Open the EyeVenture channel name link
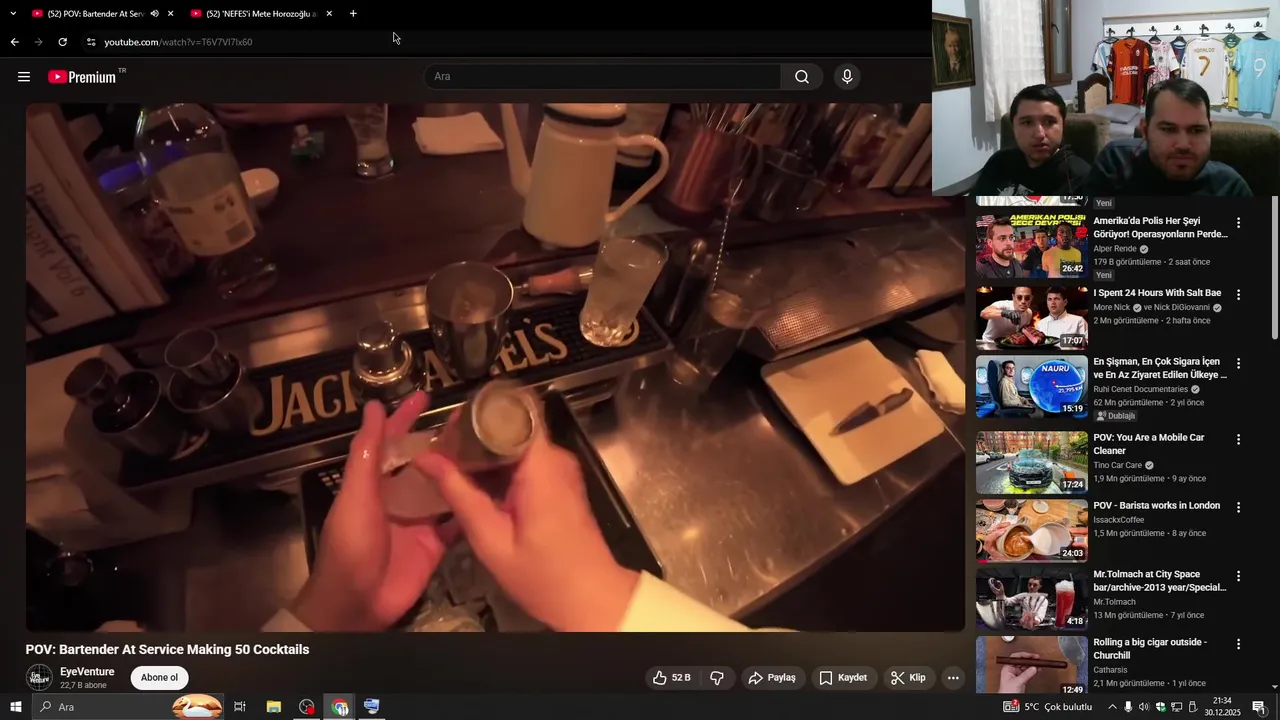The image size is (1280, 720). pos(87,672)
